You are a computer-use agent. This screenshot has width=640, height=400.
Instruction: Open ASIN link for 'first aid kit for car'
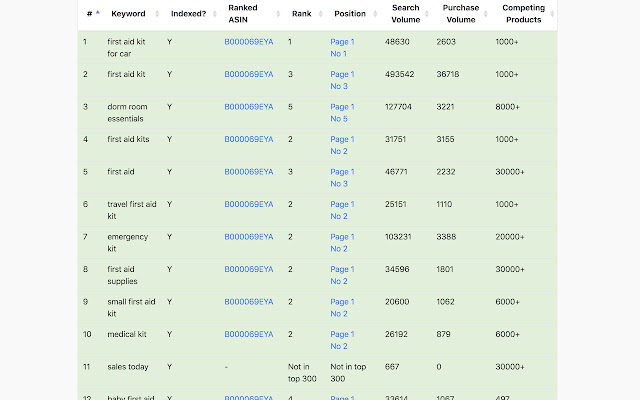click(248, 42)
